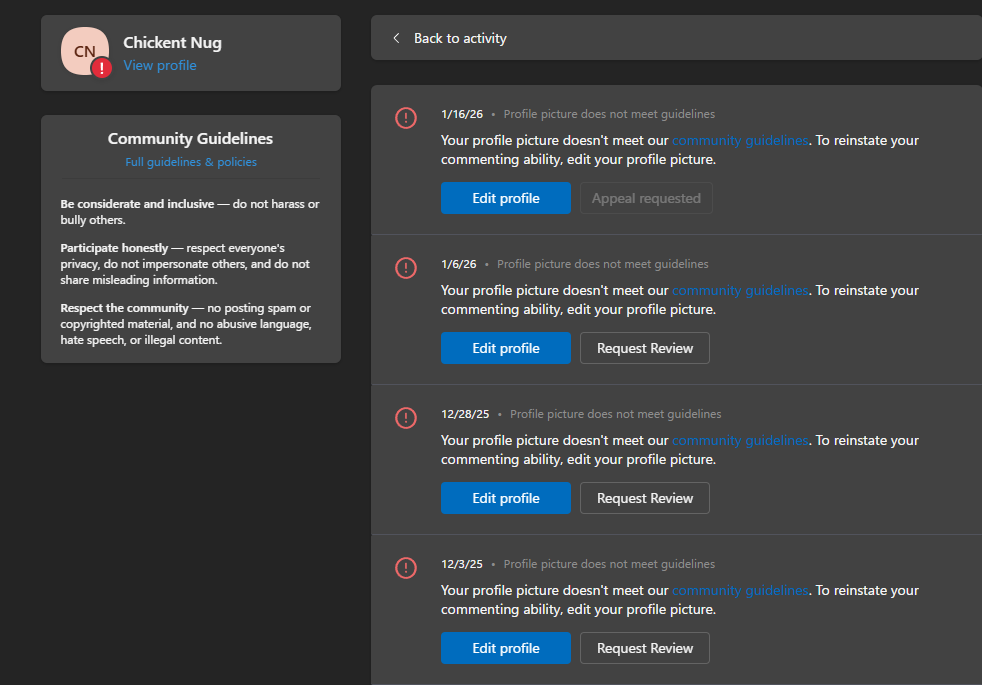Image resolution: width=982 pixels, height=685 pixels.
Task: Click the 12/3/25 date text
Action: (x=462, y=564)
